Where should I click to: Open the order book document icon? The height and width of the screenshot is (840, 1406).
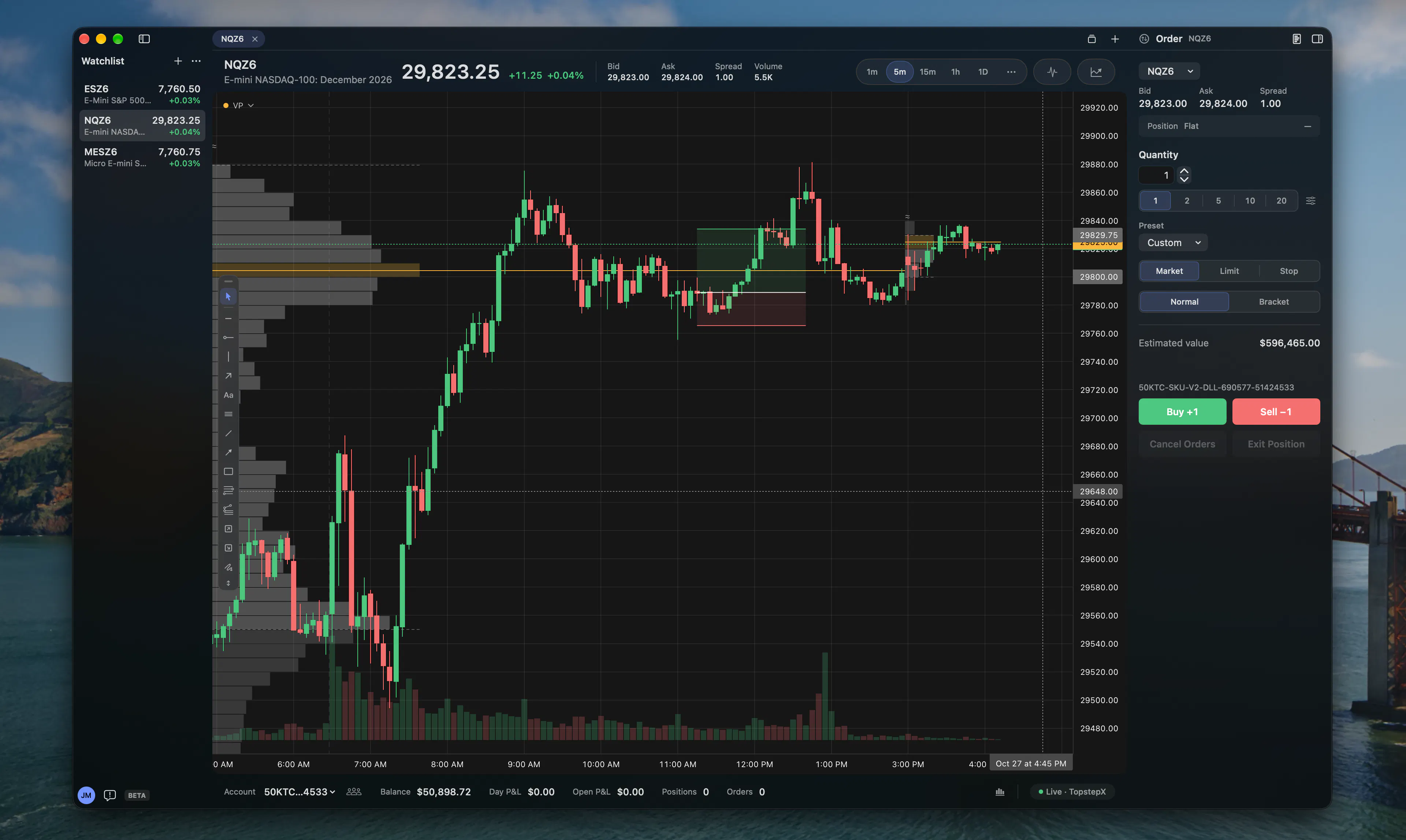pos(1296,39)
